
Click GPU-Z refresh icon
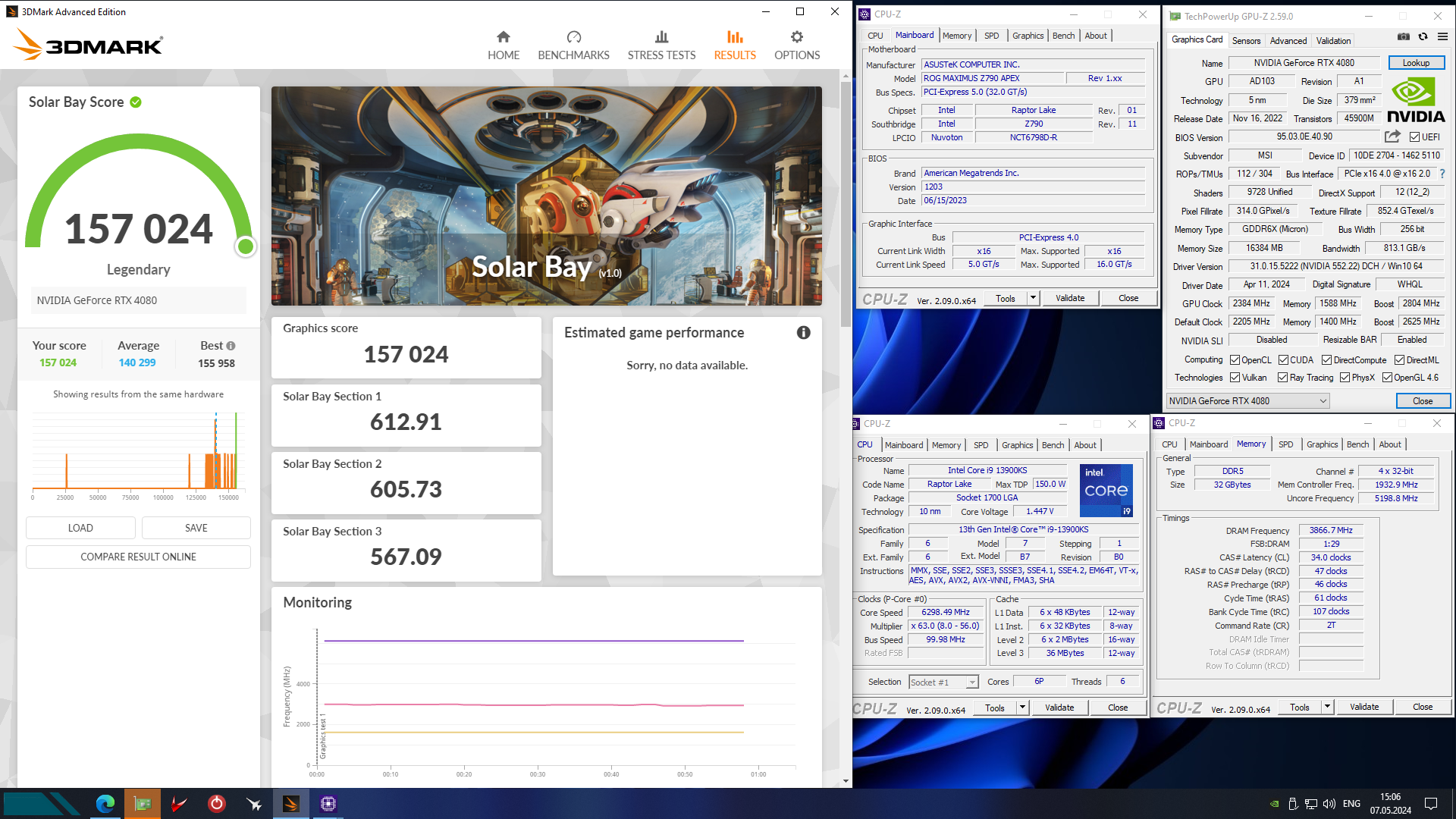(1423, 37)
